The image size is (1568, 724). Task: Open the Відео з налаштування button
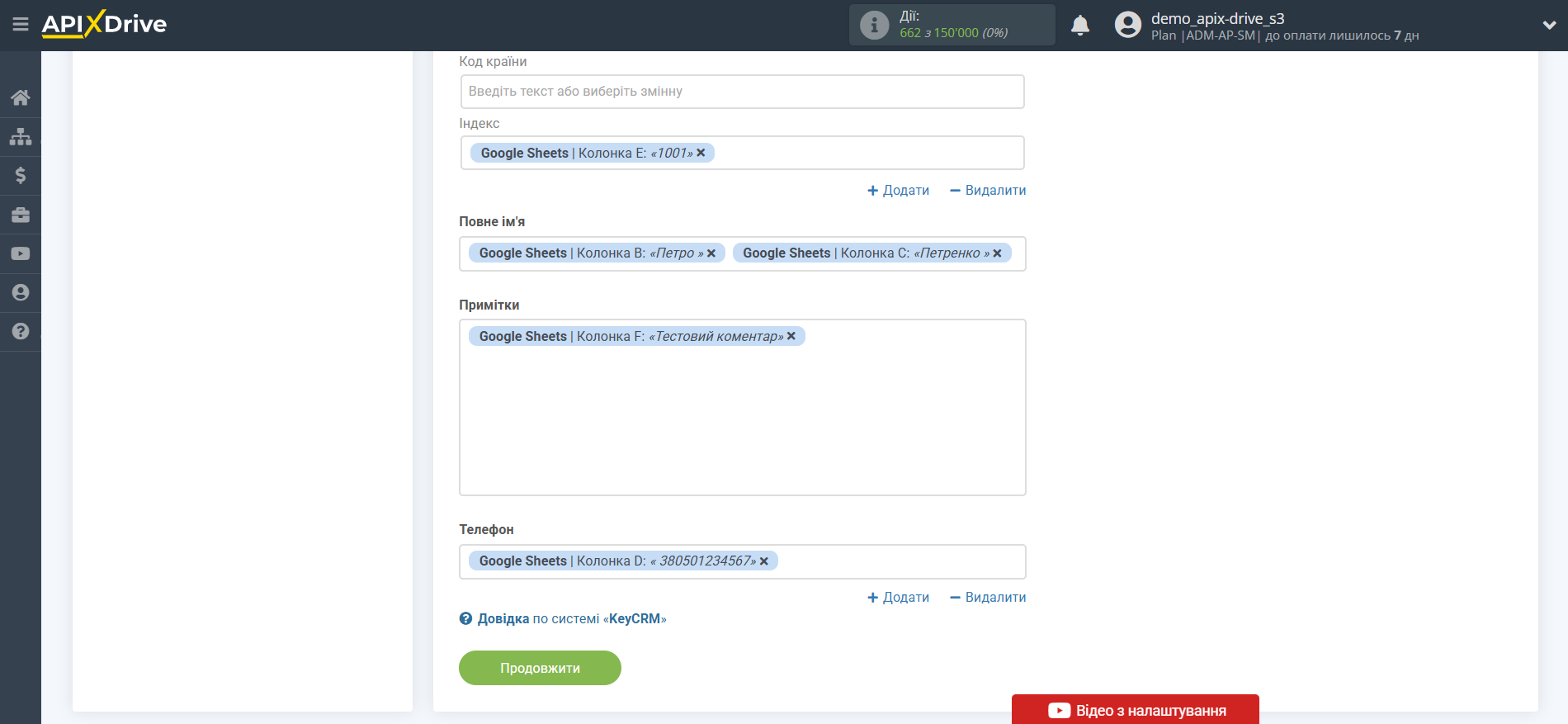coord(1136,710)
